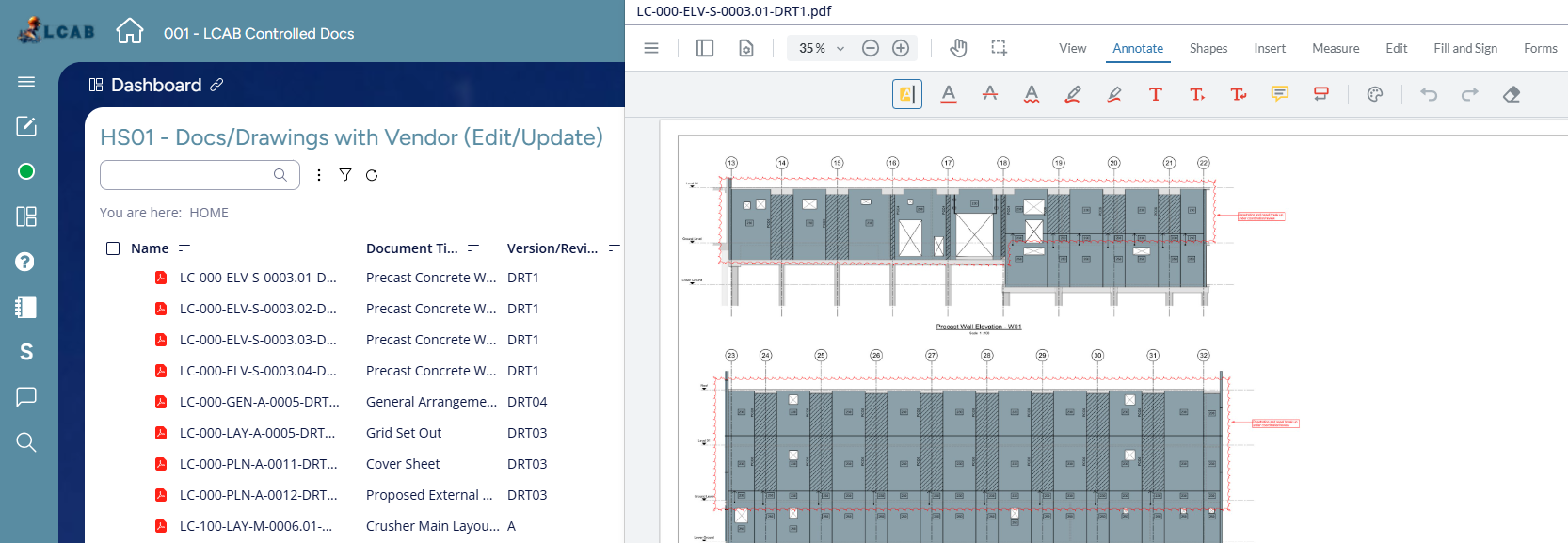
Task: Open the PDF page settings icon
Action: pyautogui.click(x=746, y=48)
